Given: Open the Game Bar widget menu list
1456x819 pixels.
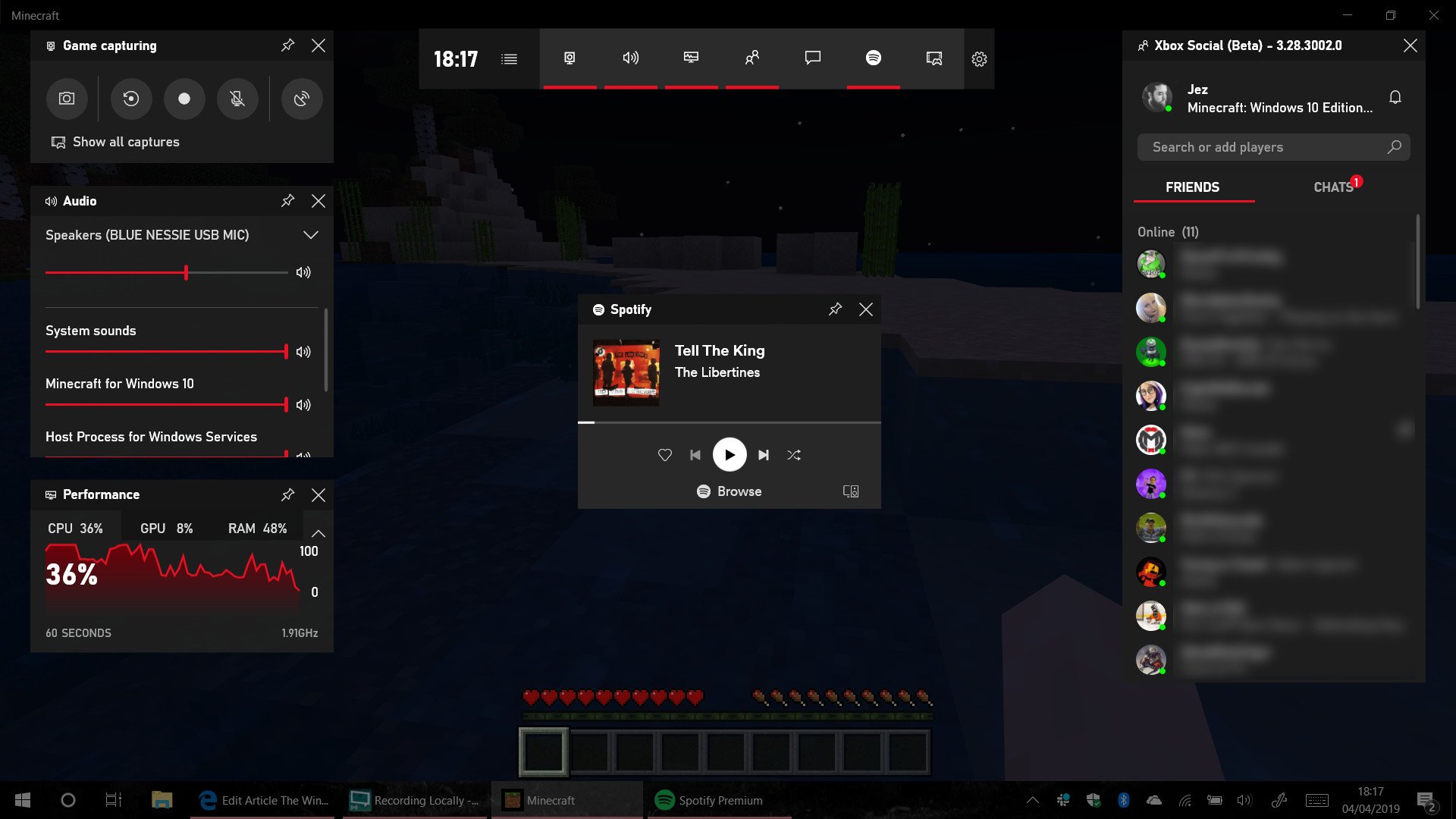Looking at the screenshot, I should [509, 59].
